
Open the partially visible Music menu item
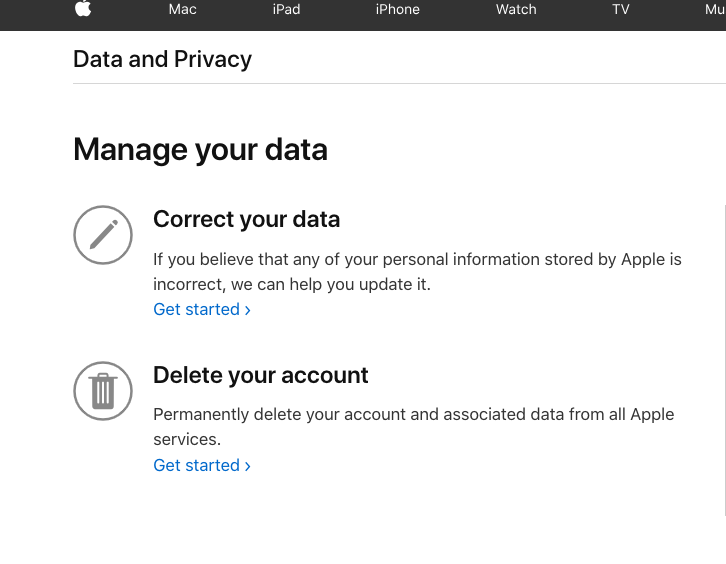(714, 9)
